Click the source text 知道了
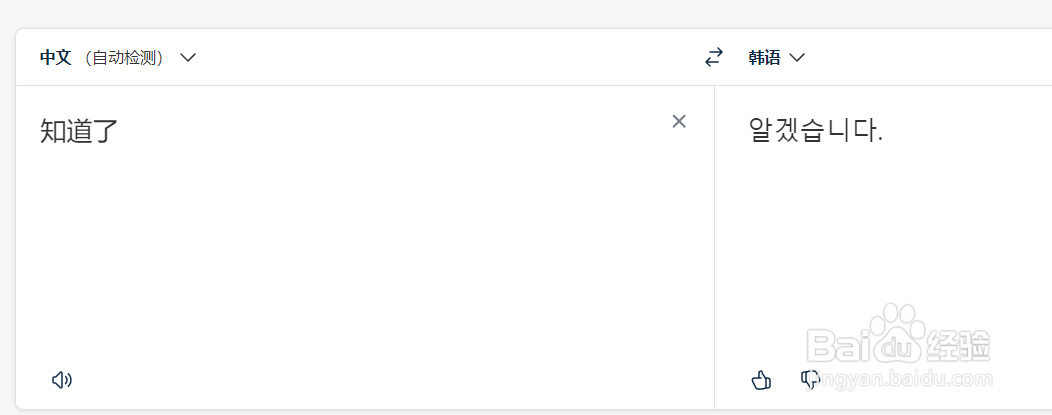This screenshot has width=1052, height=415. [x=79, y=131]
